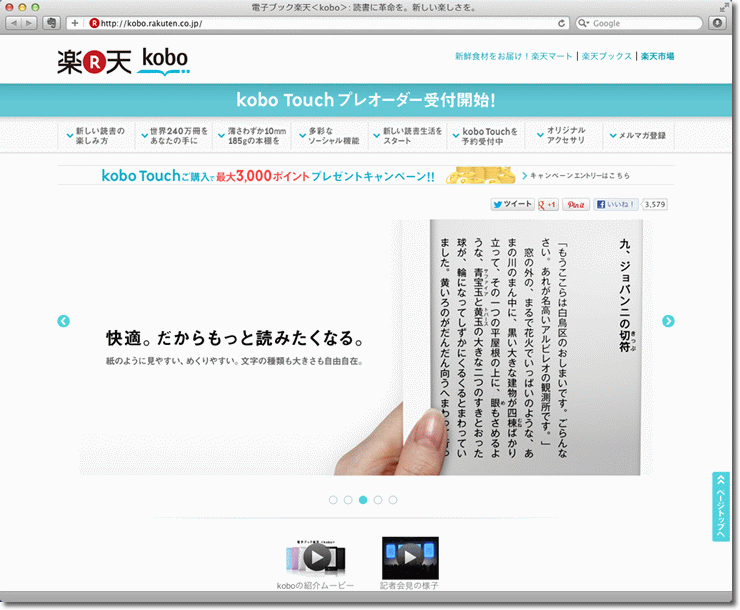Click the green zoom window button
Screen dimensions: 740x610
pyautogui.click(x=35, y=7)
